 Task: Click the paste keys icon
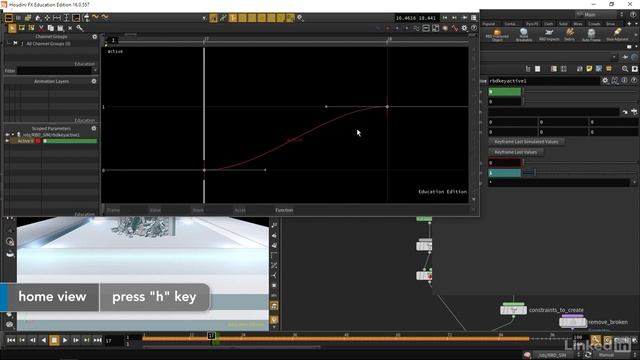(60, 28)
